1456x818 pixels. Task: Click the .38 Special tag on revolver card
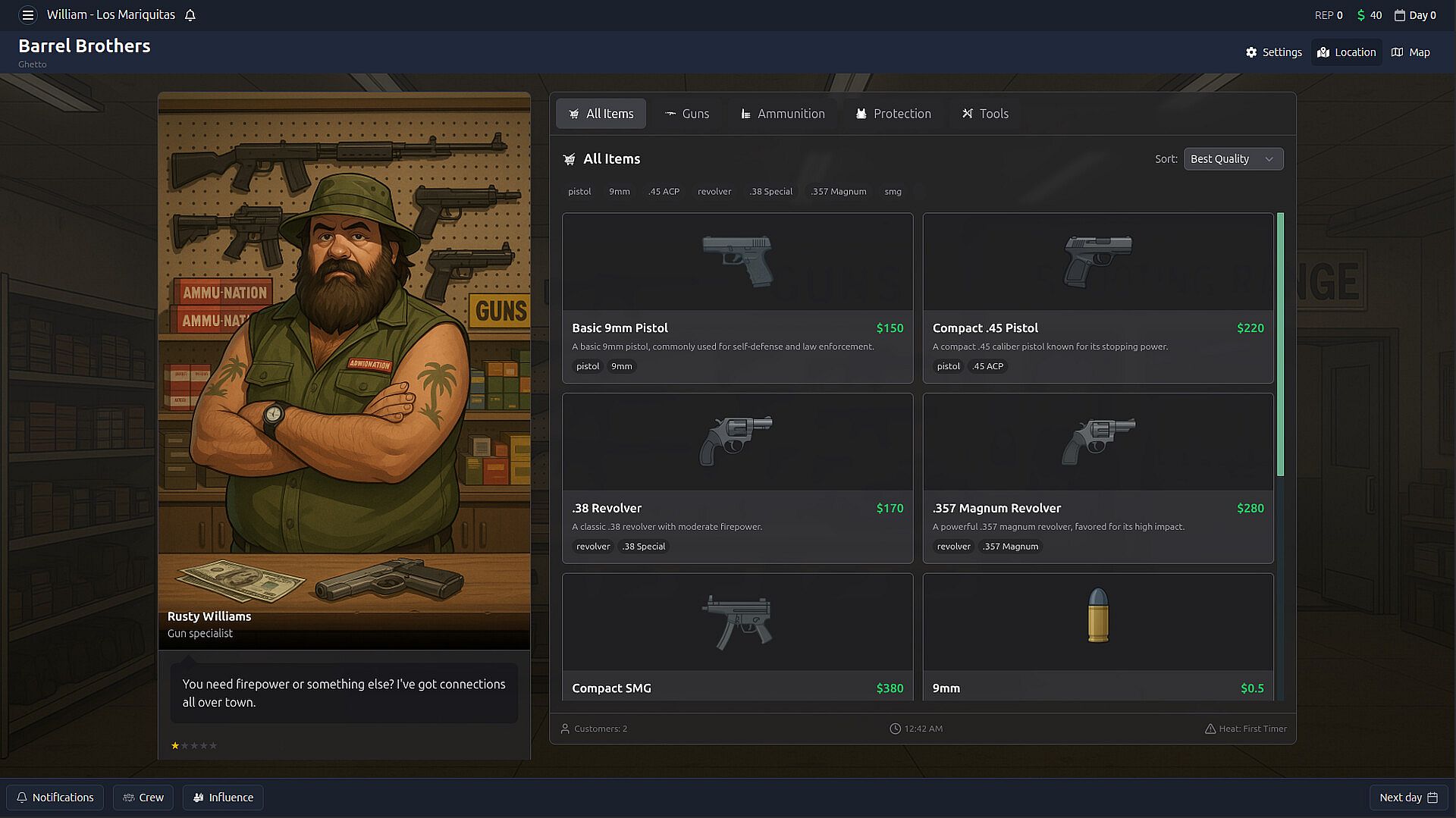pos(644,547)
